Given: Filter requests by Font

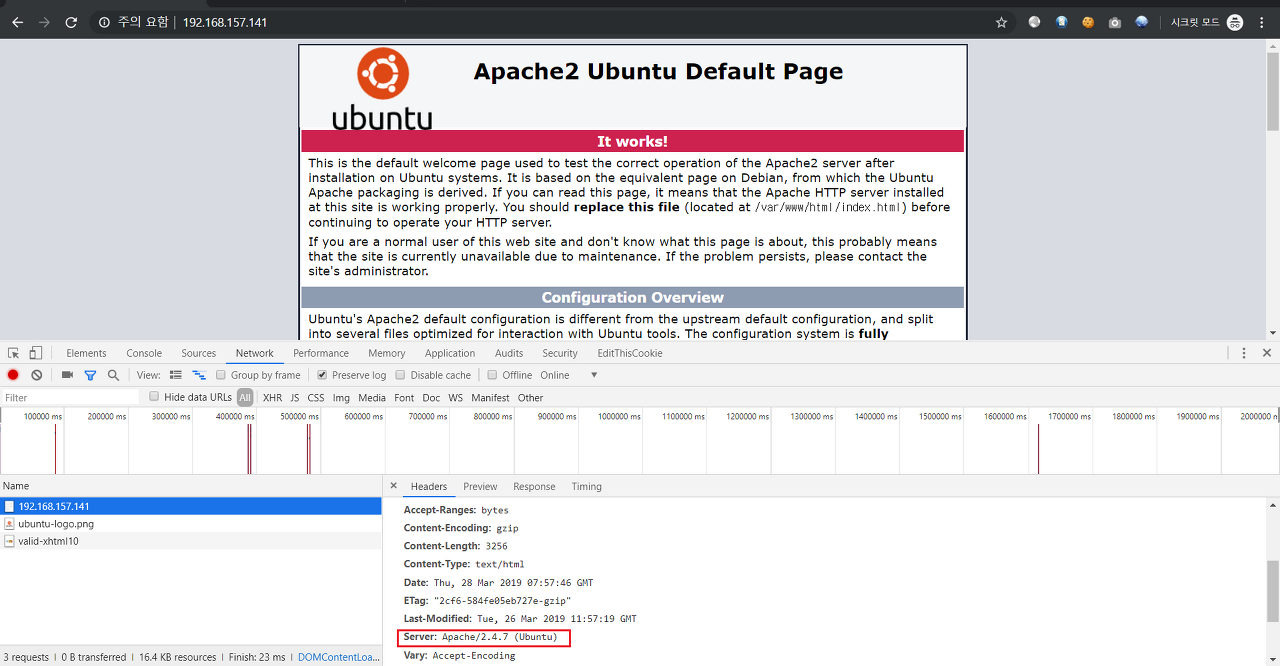Looking at the screenshot, I should [404, 398].
